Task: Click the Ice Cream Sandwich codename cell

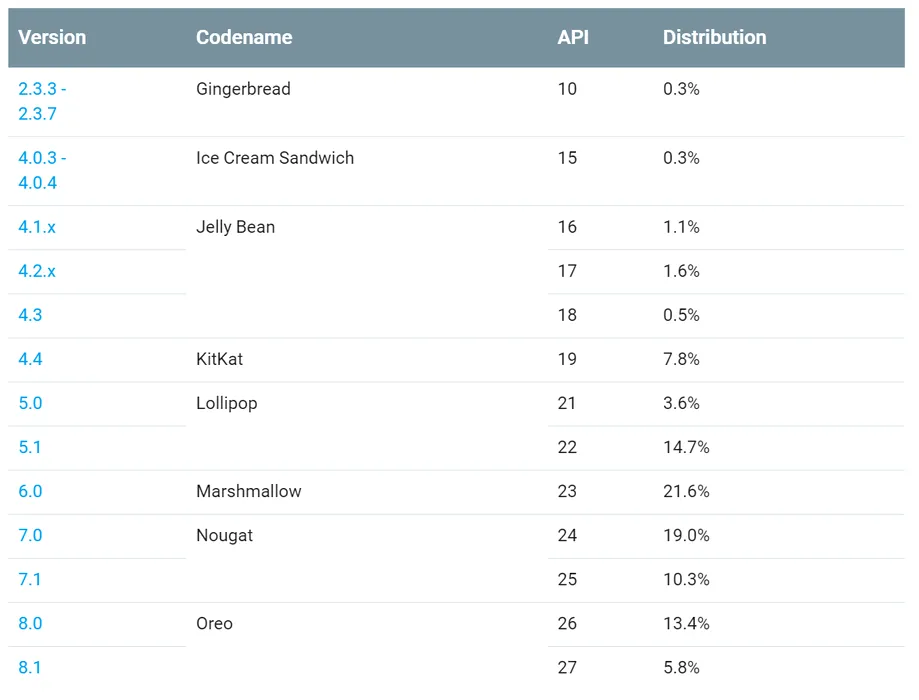Action: click(275, 158)
